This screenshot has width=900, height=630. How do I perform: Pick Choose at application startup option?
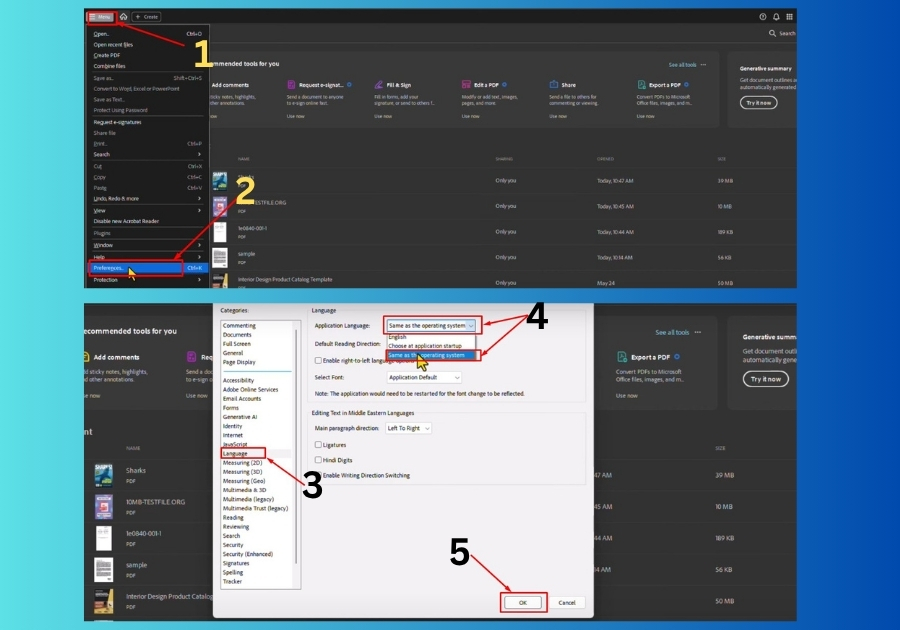(x=425, y=346)
